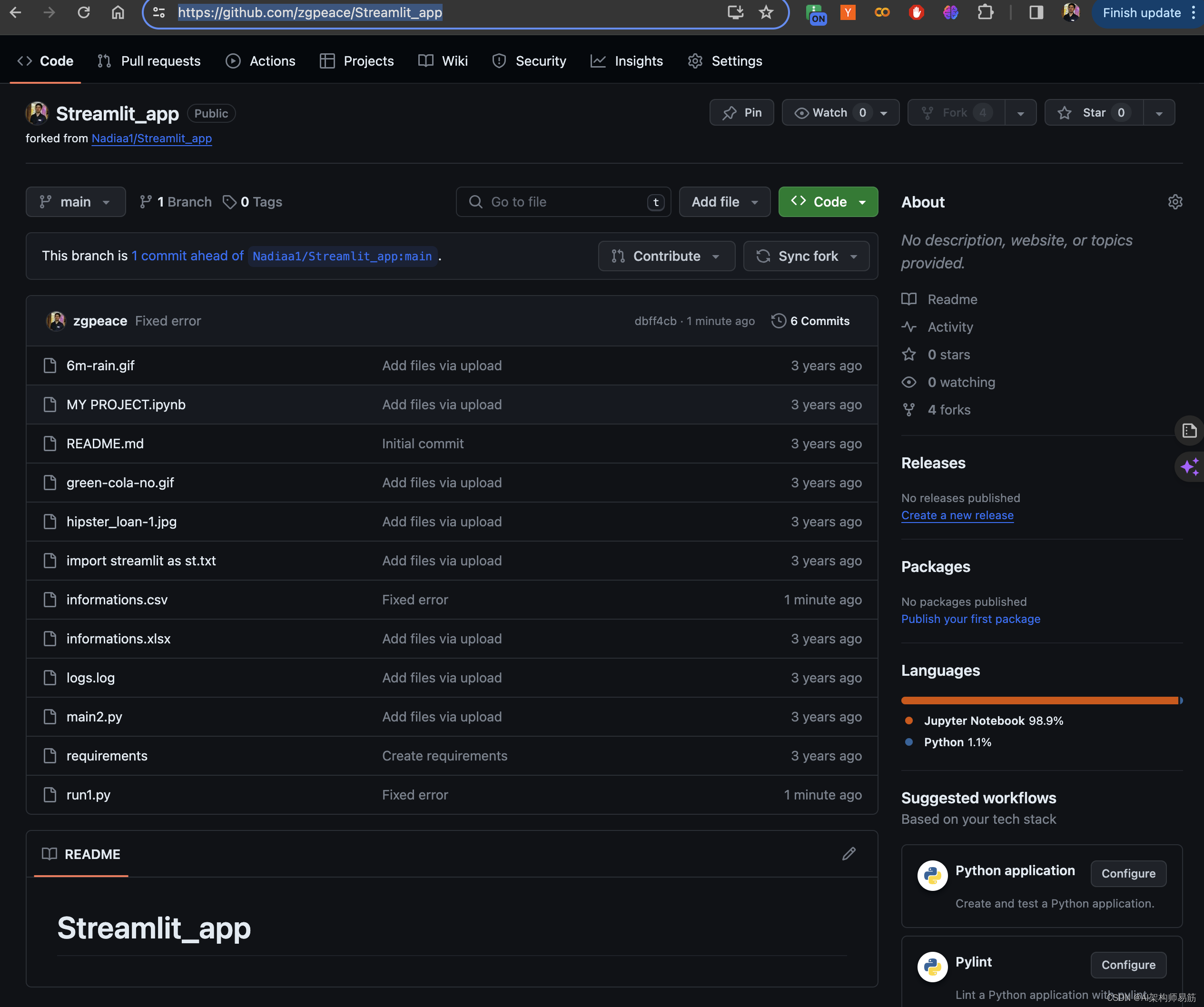Open the Add file dropdown

tap(725, 202)
